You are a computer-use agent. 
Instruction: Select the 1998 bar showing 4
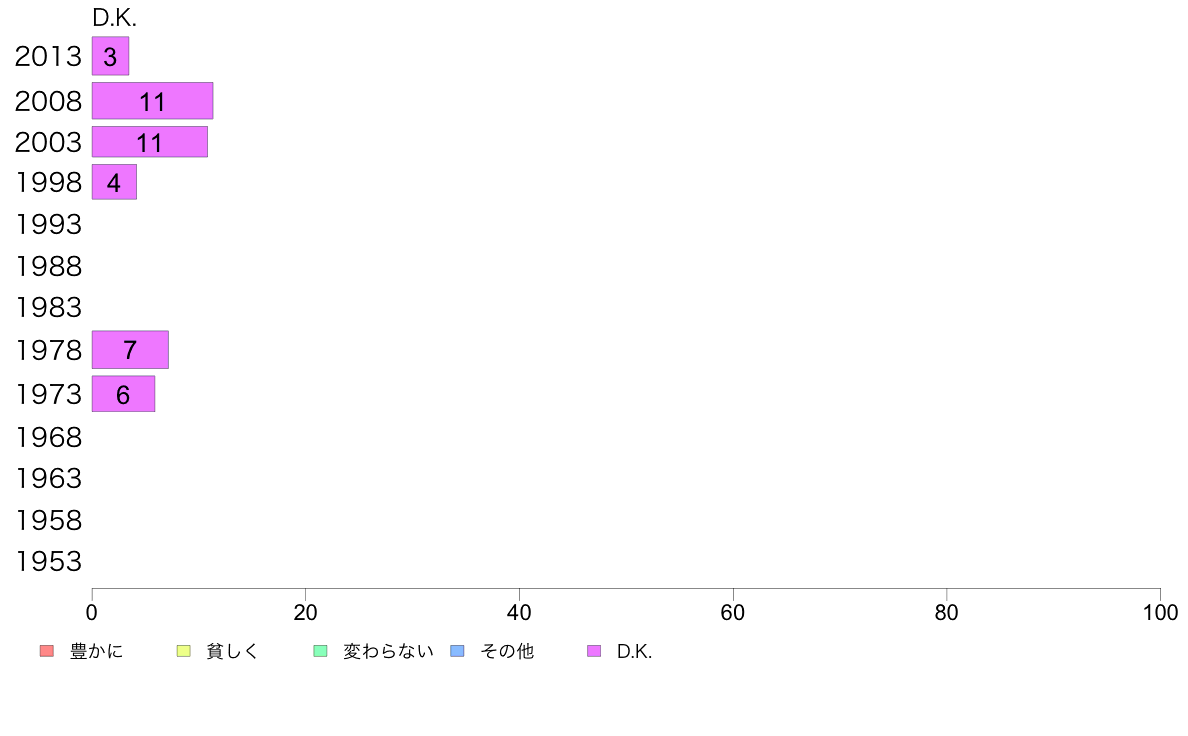pyautogui.click(x=114, y=182)
